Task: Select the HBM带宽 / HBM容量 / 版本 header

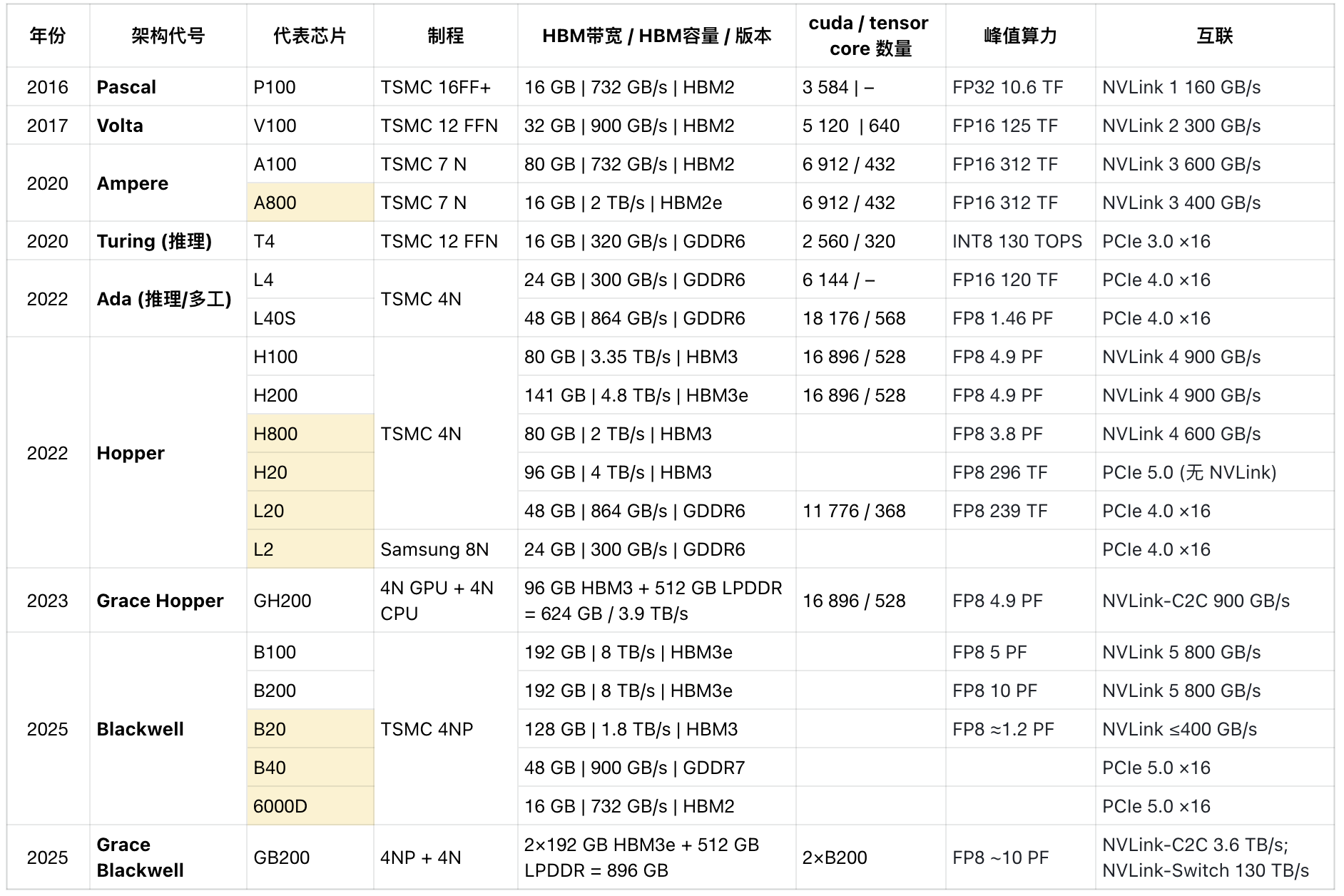Action: click(657, 36)
